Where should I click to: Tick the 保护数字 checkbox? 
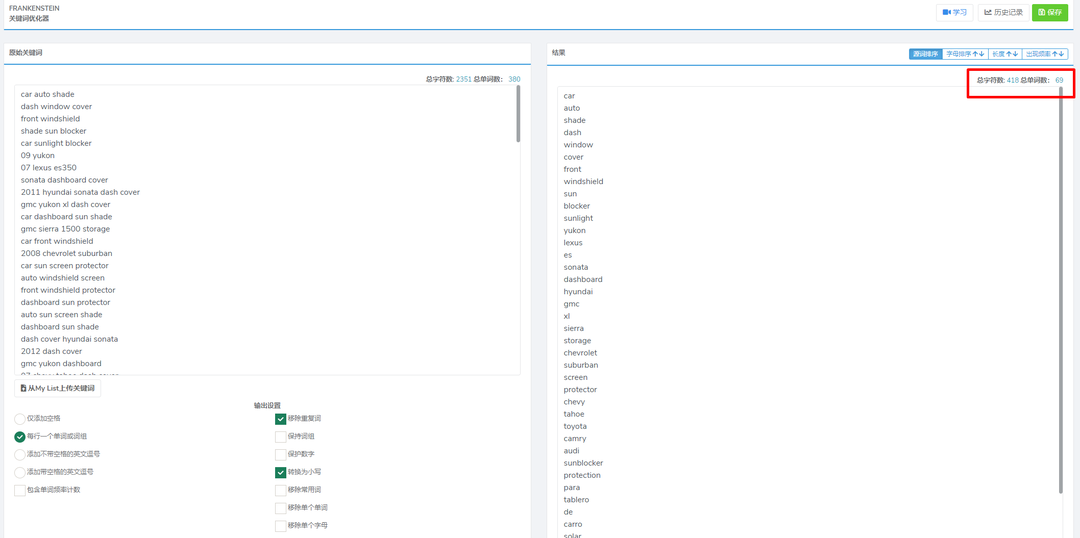click(281, 454)
